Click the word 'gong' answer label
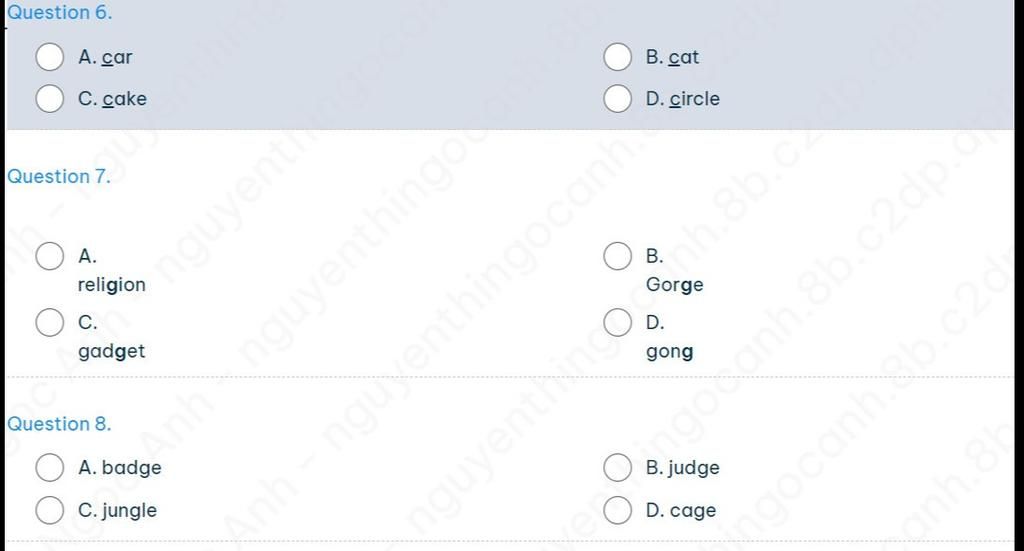Screen dimensions: 1024x551 click(x=670, y=352)
